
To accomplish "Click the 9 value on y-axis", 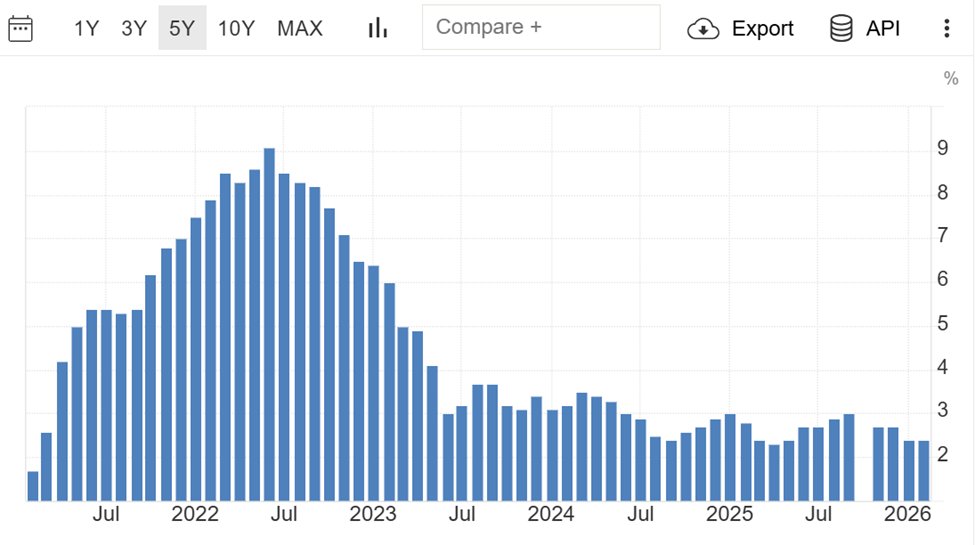I will click(x=943, y=148).
